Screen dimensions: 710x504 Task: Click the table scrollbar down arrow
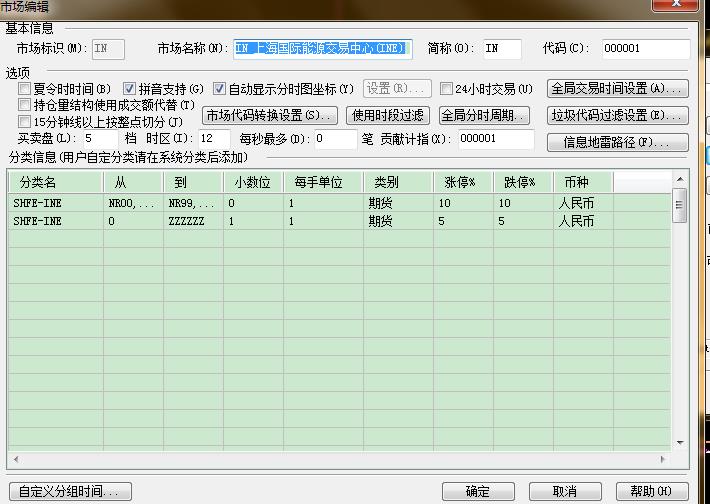tap(680, 442)
